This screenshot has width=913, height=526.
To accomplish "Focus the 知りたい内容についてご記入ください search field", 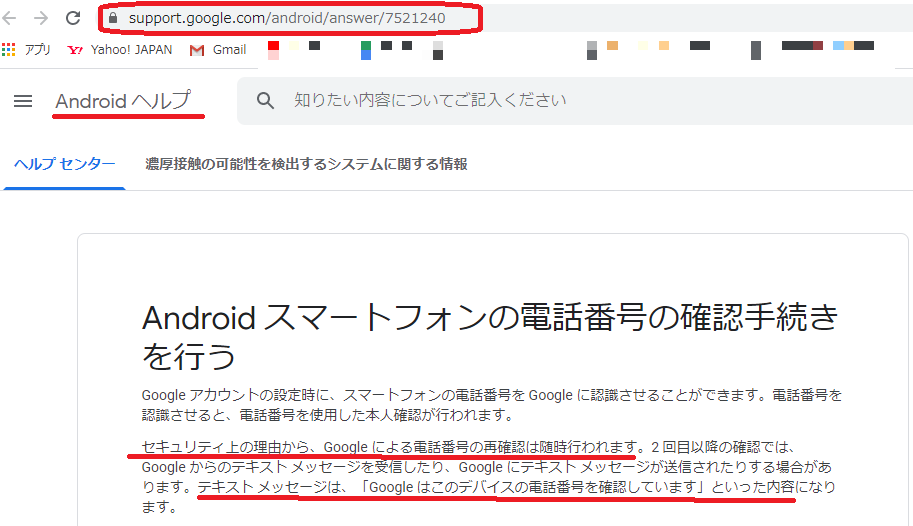I will pos(574,100).
